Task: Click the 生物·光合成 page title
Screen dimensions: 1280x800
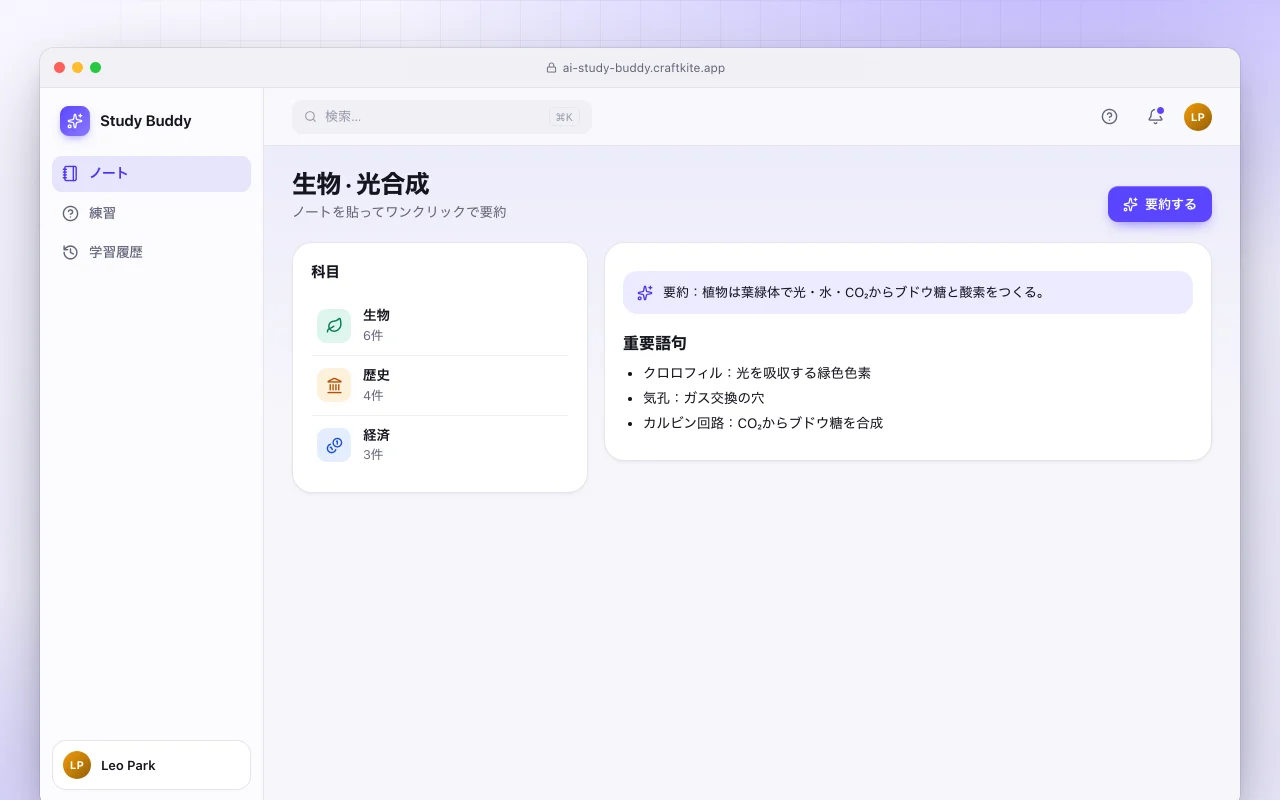Action: (x=360, y=184)
